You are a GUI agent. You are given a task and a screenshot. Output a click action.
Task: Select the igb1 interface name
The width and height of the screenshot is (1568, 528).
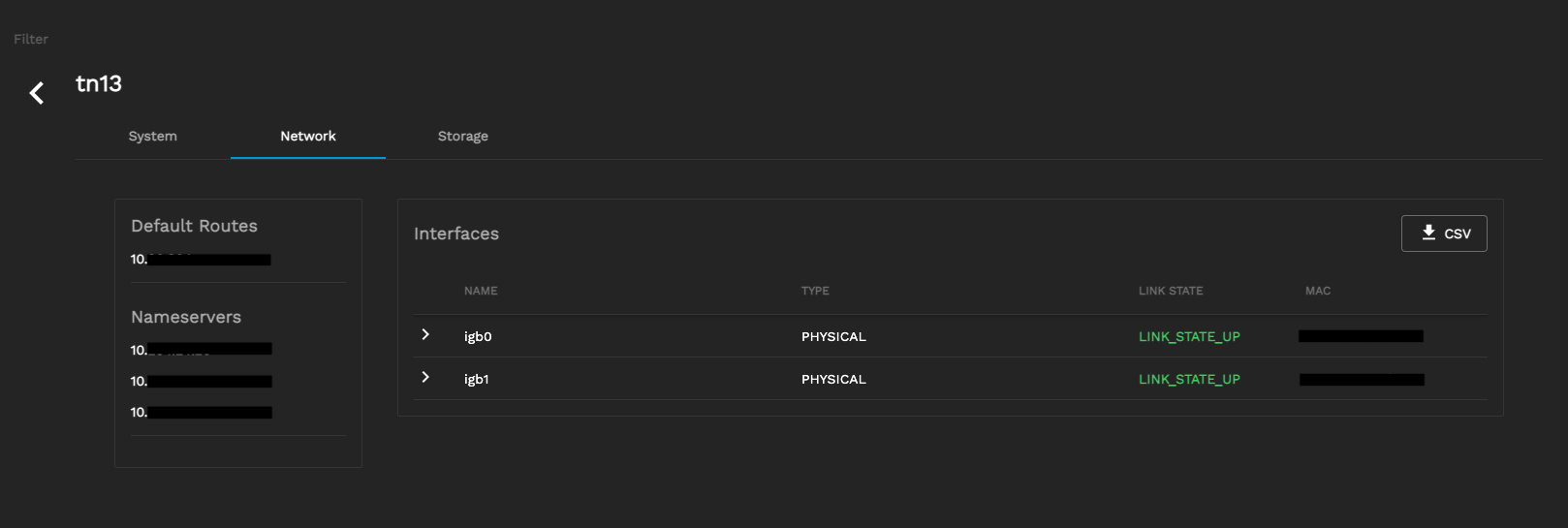click(477, 380)
